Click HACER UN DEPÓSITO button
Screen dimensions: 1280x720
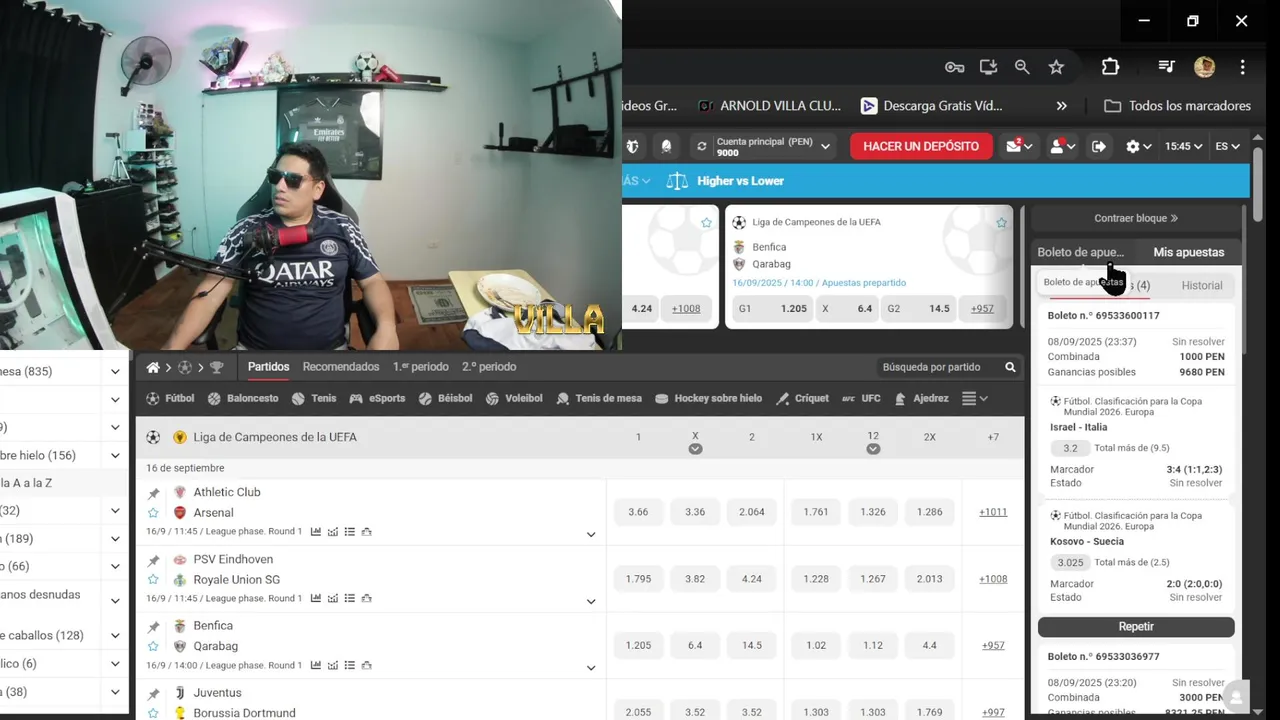point(921,146)
